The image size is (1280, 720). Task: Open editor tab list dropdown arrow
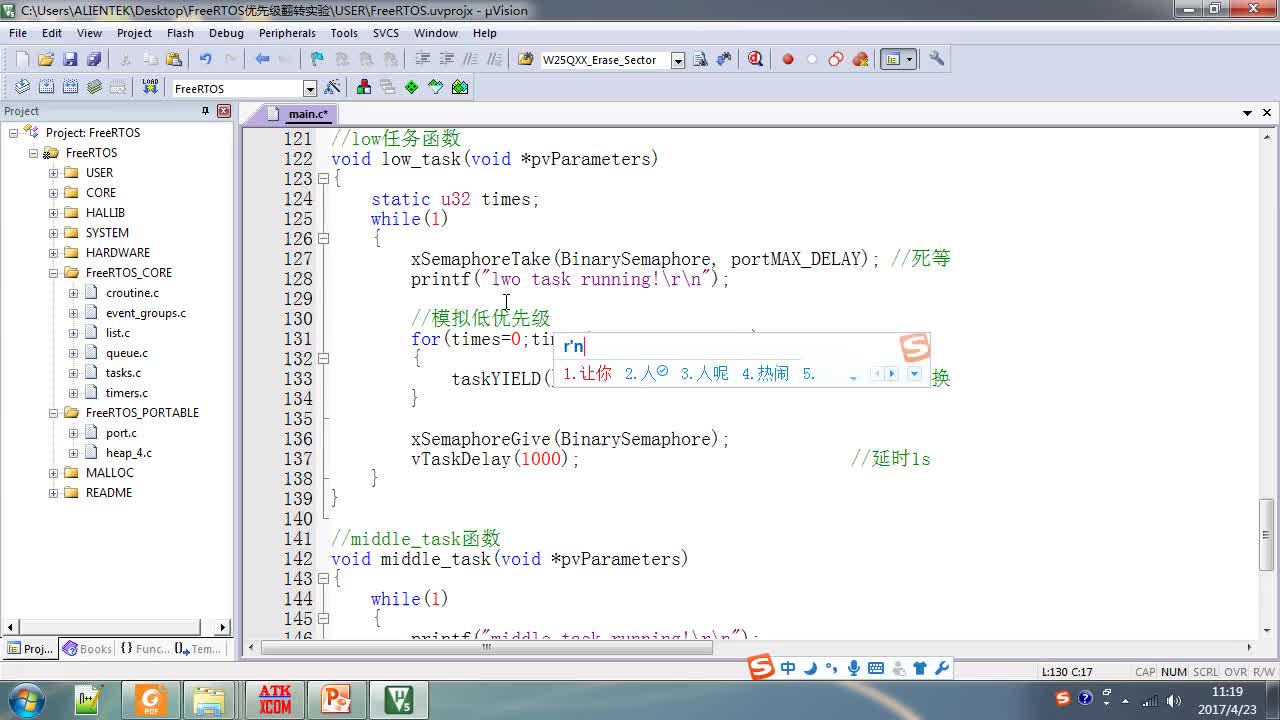1248,113
